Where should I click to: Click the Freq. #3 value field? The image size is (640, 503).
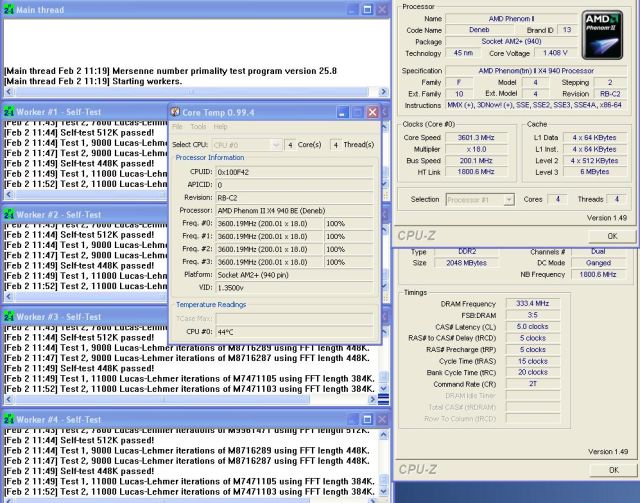[x=269, y=262]
